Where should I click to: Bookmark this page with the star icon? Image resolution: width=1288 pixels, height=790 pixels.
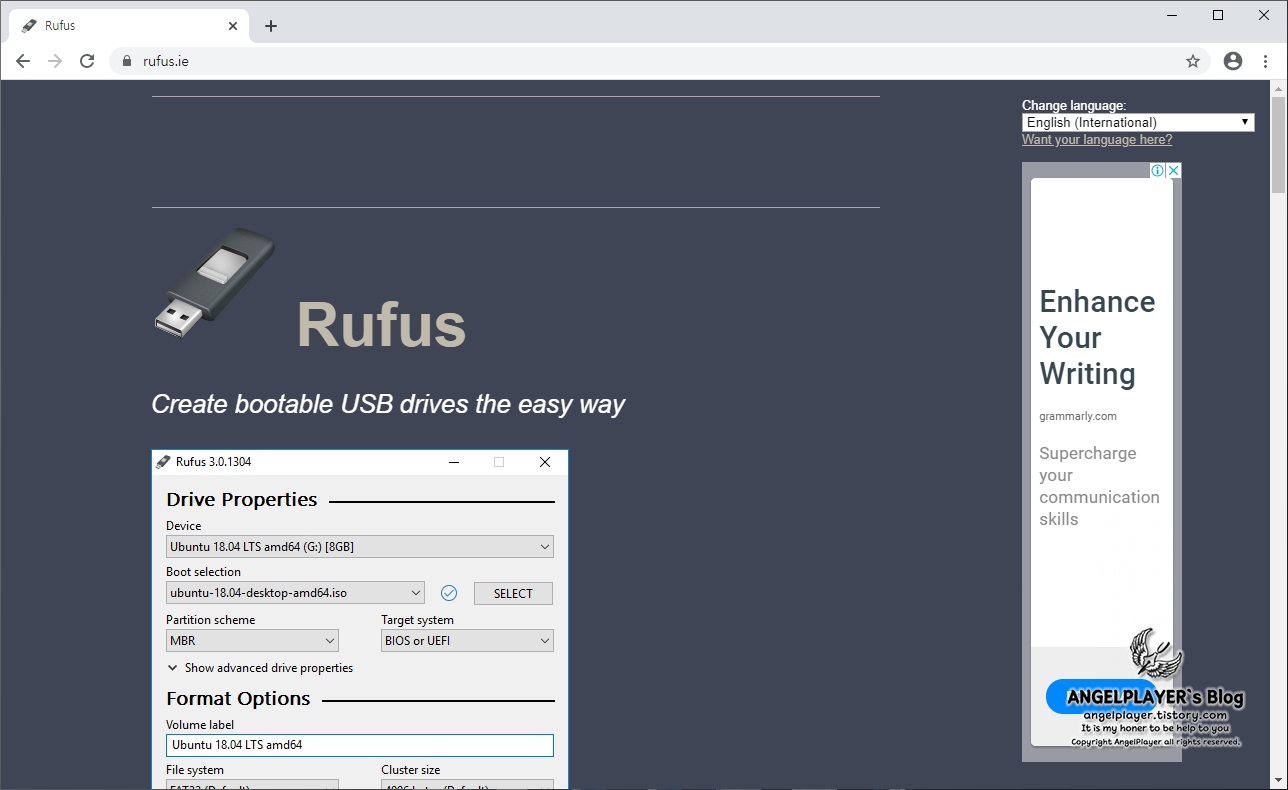(x=1193, y=61)
